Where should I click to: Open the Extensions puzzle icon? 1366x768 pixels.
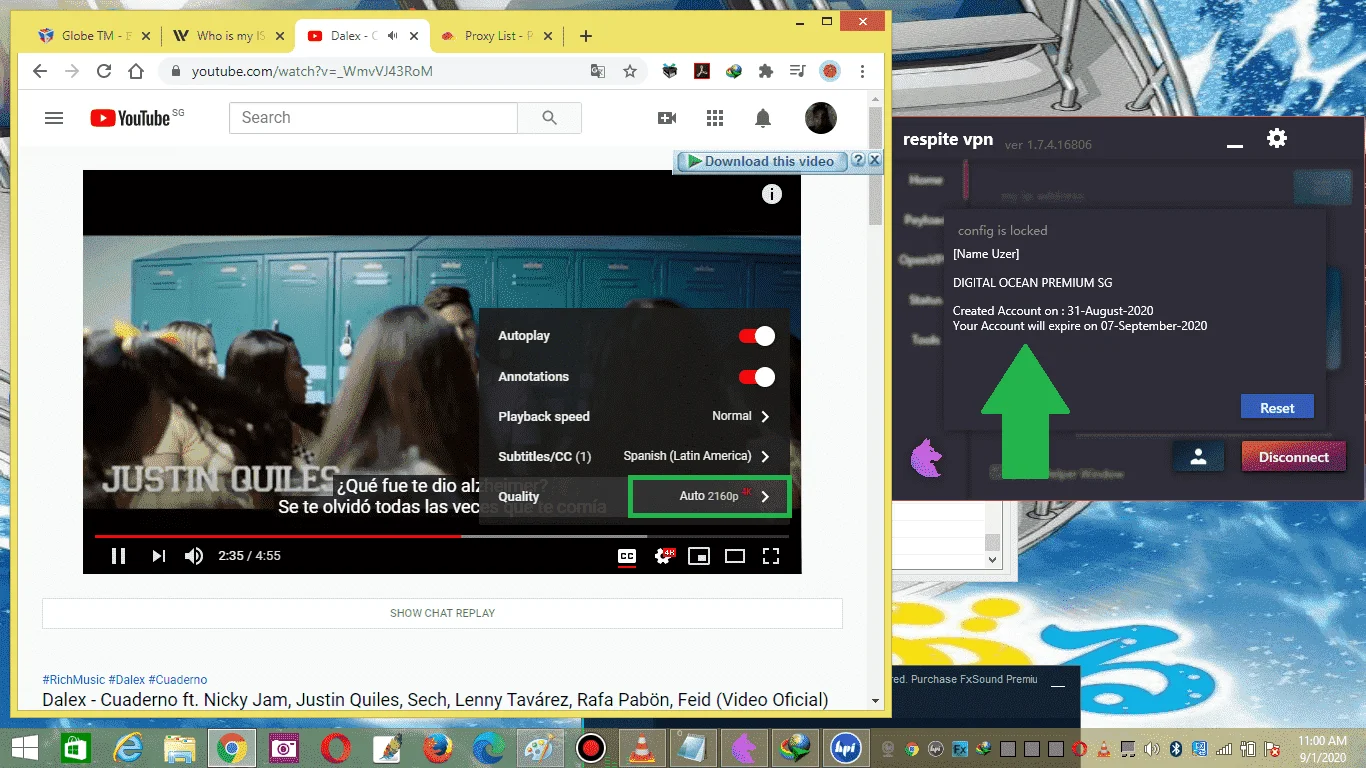tap(766, 71)
